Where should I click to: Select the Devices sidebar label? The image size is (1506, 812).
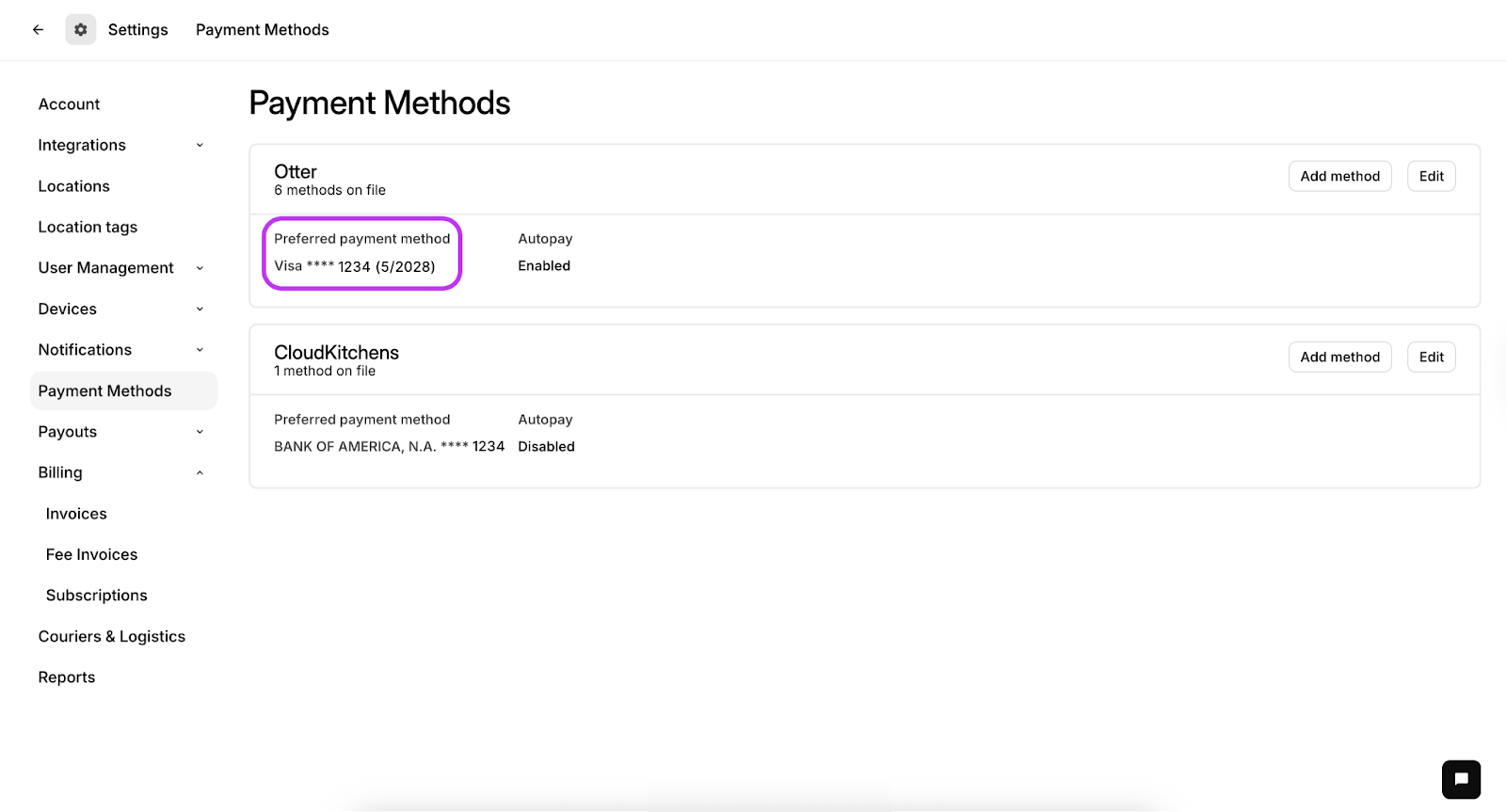[x=68, y=309]
